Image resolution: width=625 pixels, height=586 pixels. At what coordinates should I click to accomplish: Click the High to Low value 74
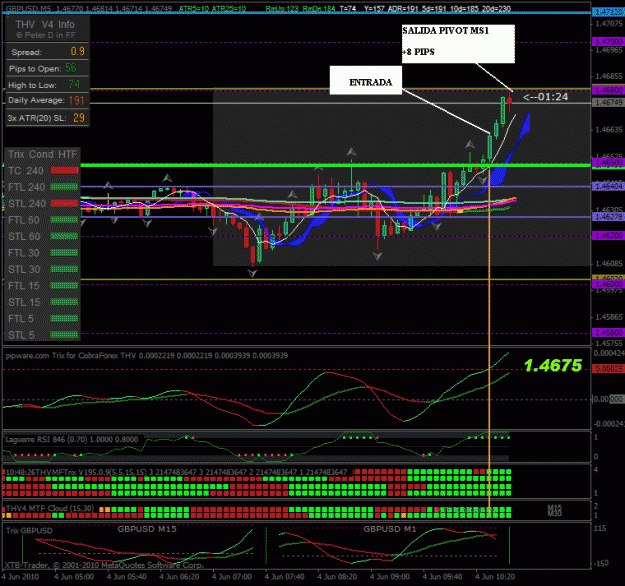point(74,85)
